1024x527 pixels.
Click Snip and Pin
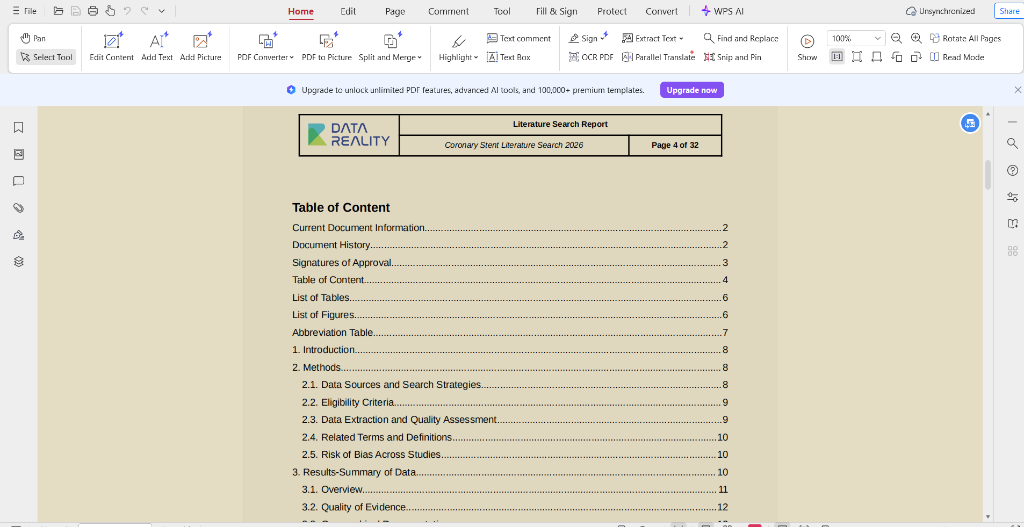click(x=733, y=57)
